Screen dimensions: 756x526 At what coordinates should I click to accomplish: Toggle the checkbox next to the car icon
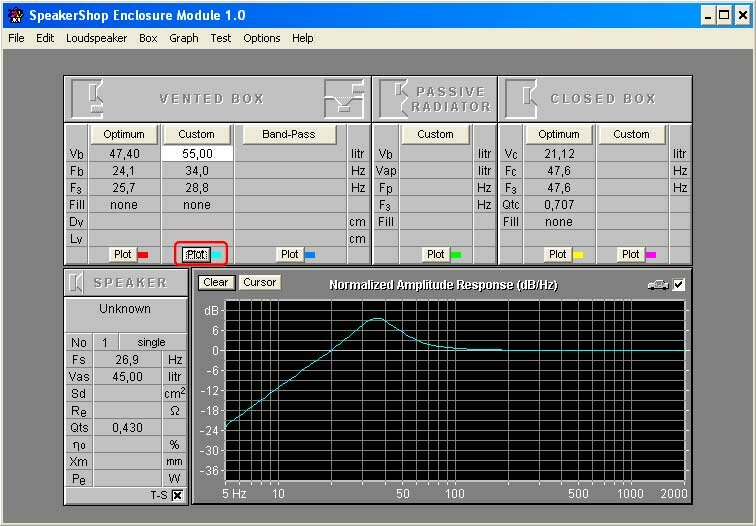[x=679, y=285]
